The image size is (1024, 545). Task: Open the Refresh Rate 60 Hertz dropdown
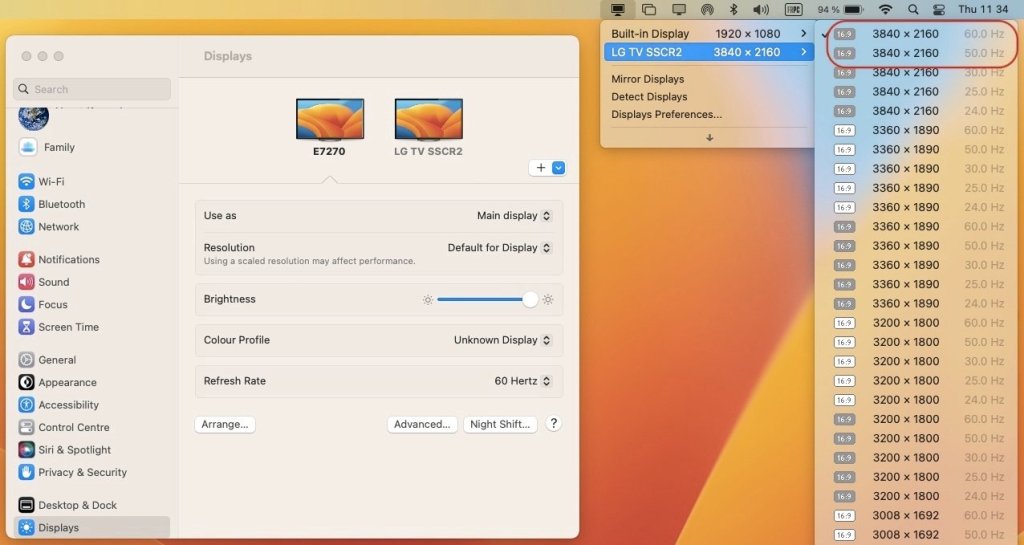522,381
